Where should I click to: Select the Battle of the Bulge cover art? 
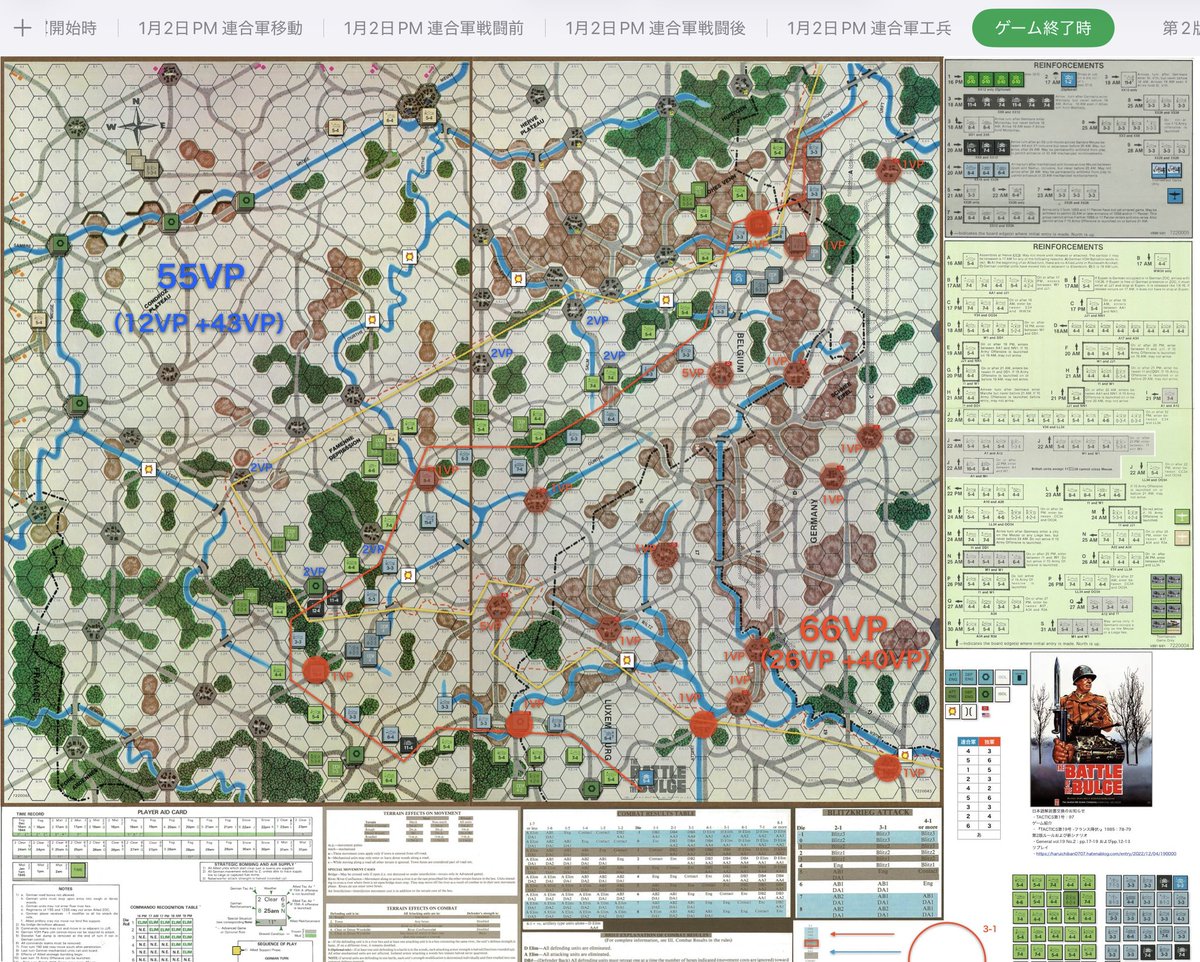1091,729
